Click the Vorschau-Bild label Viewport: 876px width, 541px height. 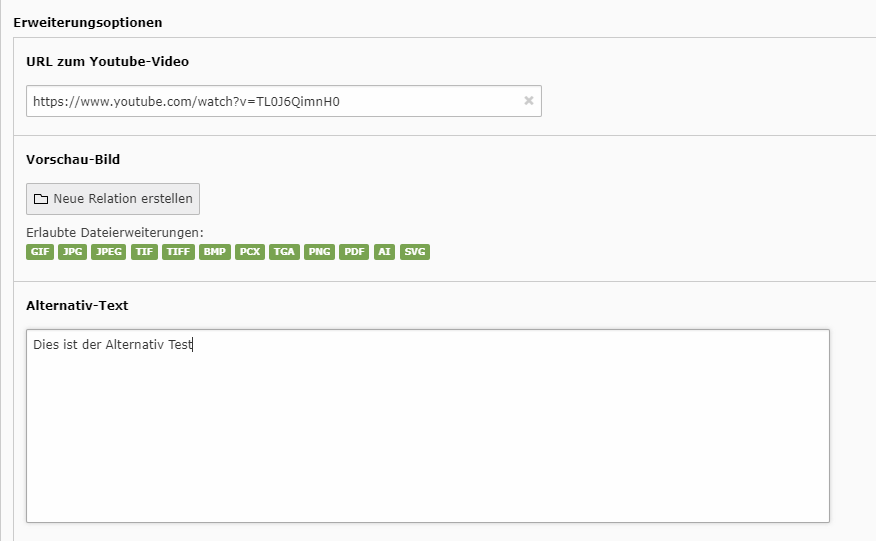pos(73,160)
